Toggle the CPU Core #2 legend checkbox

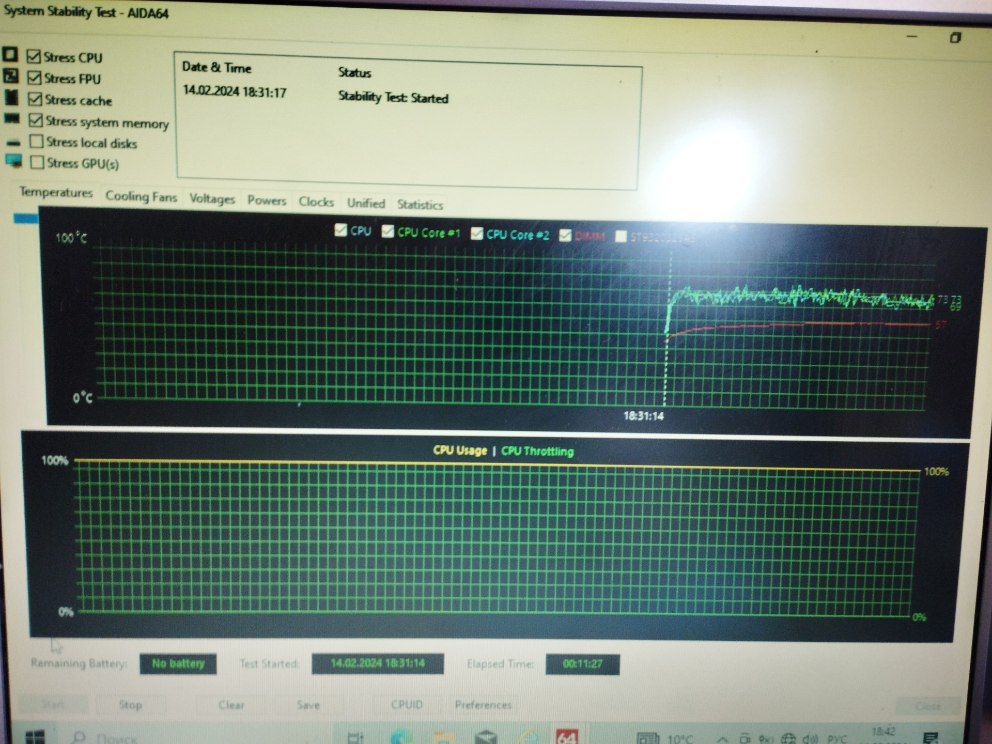pyautogui.click(x=477, y=234)
